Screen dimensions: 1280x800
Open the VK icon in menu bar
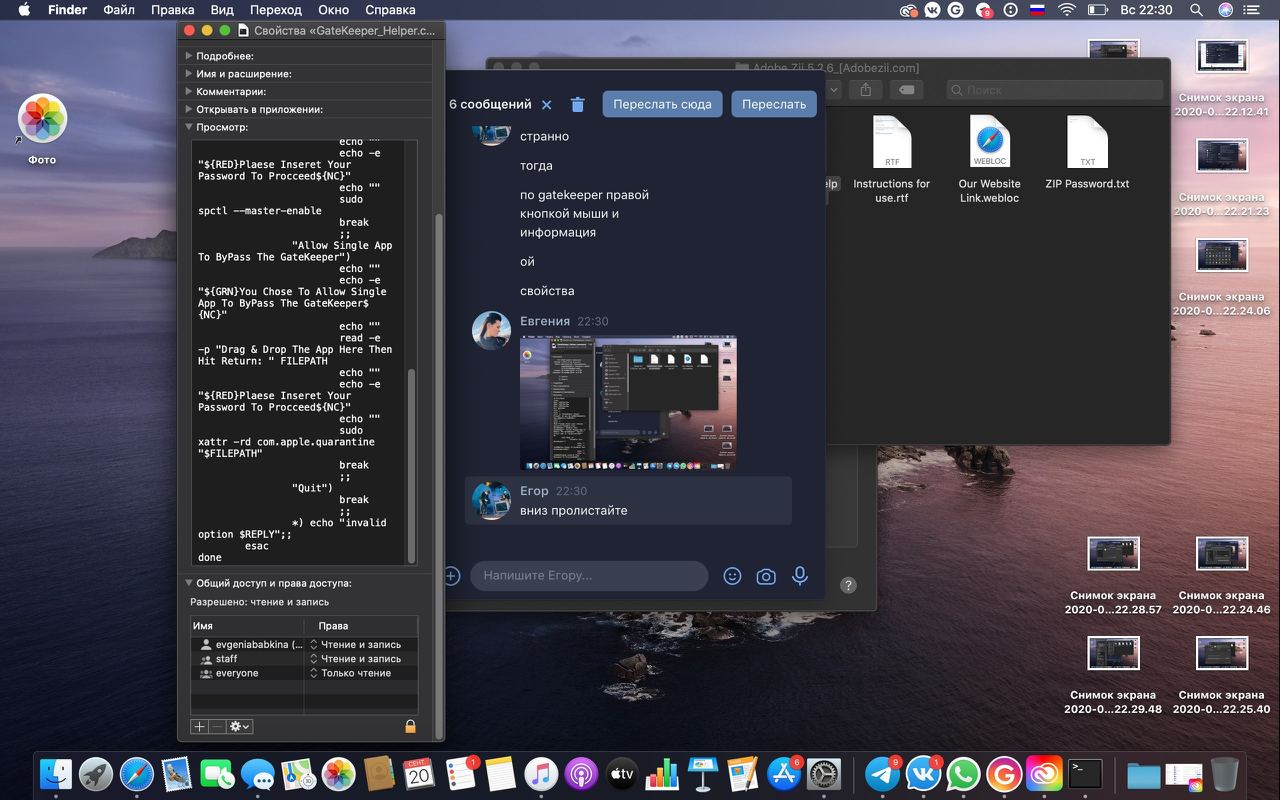(933, 10)
